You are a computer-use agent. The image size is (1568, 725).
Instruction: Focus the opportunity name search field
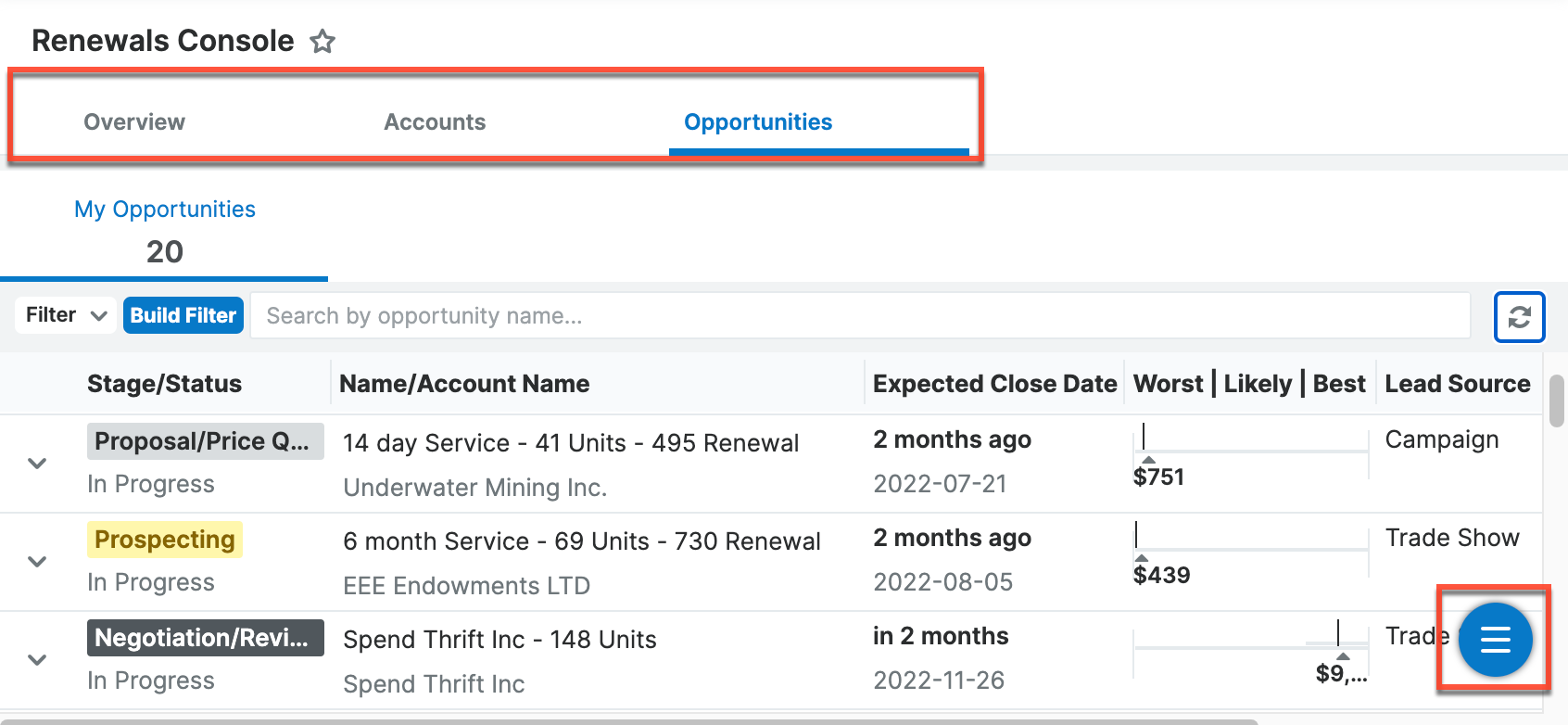(860, 316)
